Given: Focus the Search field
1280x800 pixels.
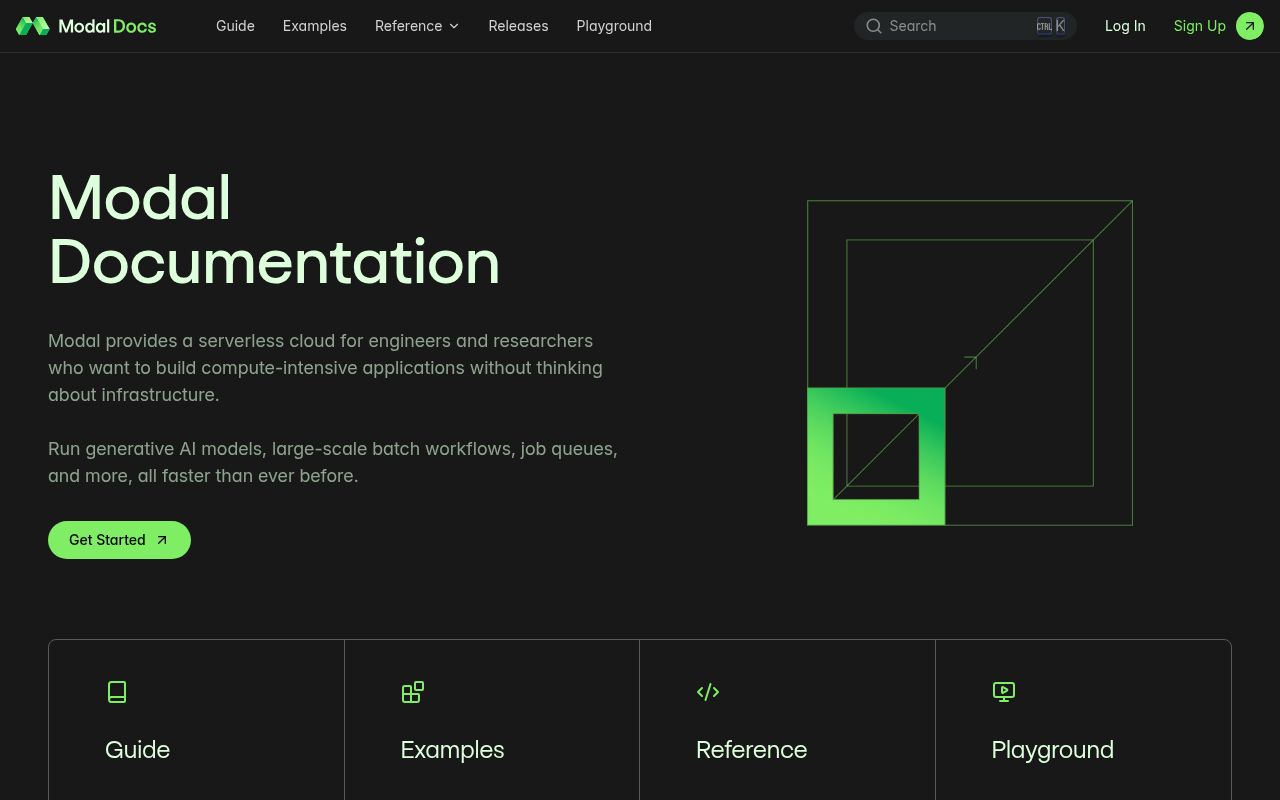Looking at the screenshot, I should pos(965,26).
